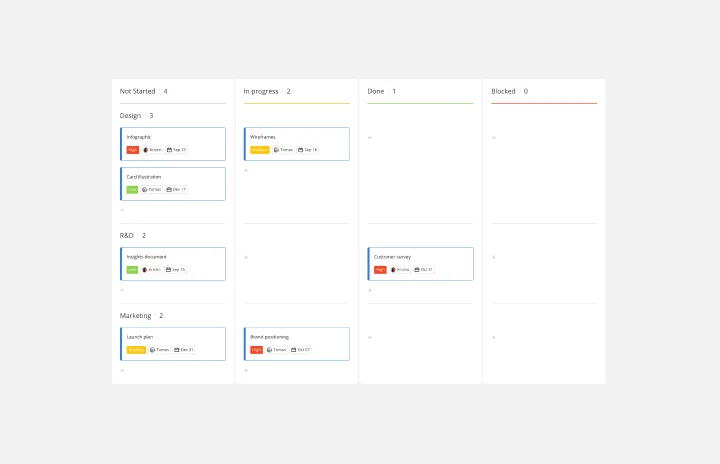Open the Insights document card title
Image resolution: width=720 pixels, height=464 pixels.
point(147,257)
